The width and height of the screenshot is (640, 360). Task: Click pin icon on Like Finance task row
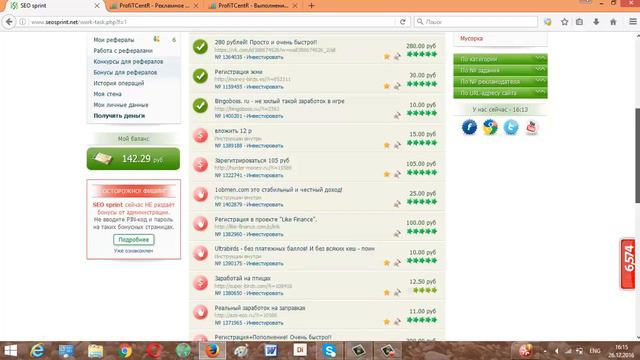click(397, 233)
